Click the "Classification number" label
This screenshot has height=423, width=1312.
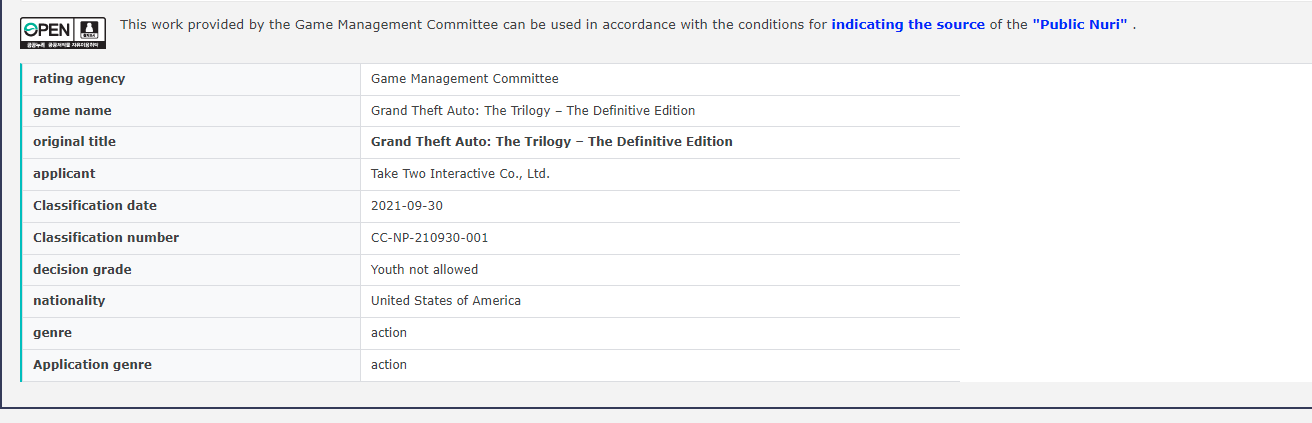pos(106,238)
